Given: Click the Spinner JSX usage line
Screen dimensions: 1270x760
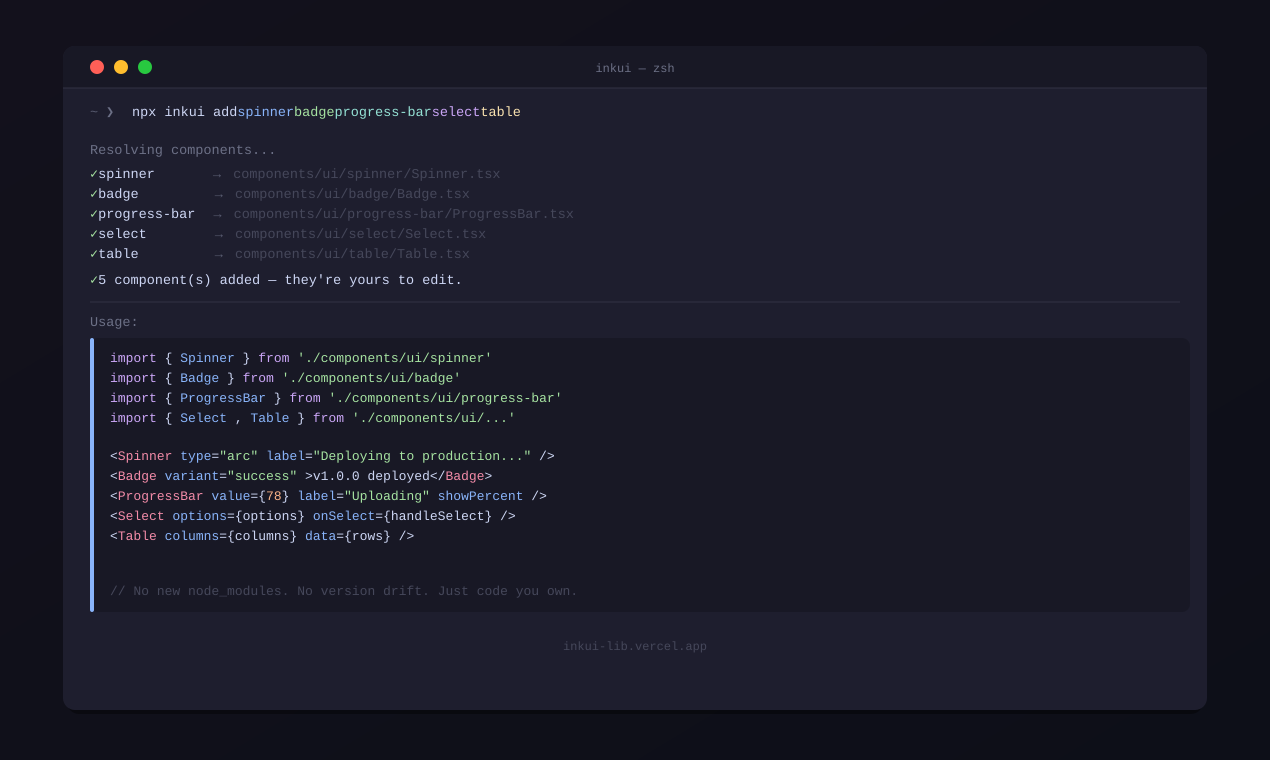Looking at the screenshot, I should pyautogui.click(x=332, y=456).
